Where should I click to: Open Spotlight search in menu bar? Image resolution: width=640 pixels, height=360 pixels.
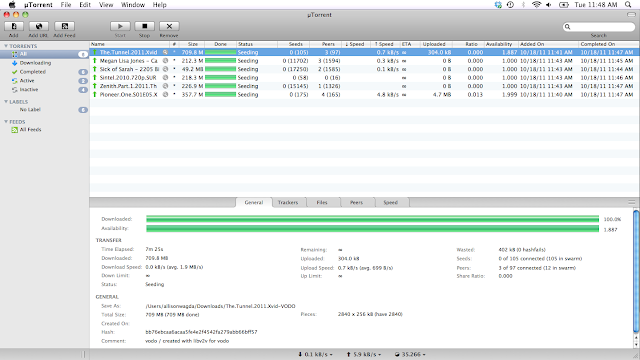coord(628,5)
